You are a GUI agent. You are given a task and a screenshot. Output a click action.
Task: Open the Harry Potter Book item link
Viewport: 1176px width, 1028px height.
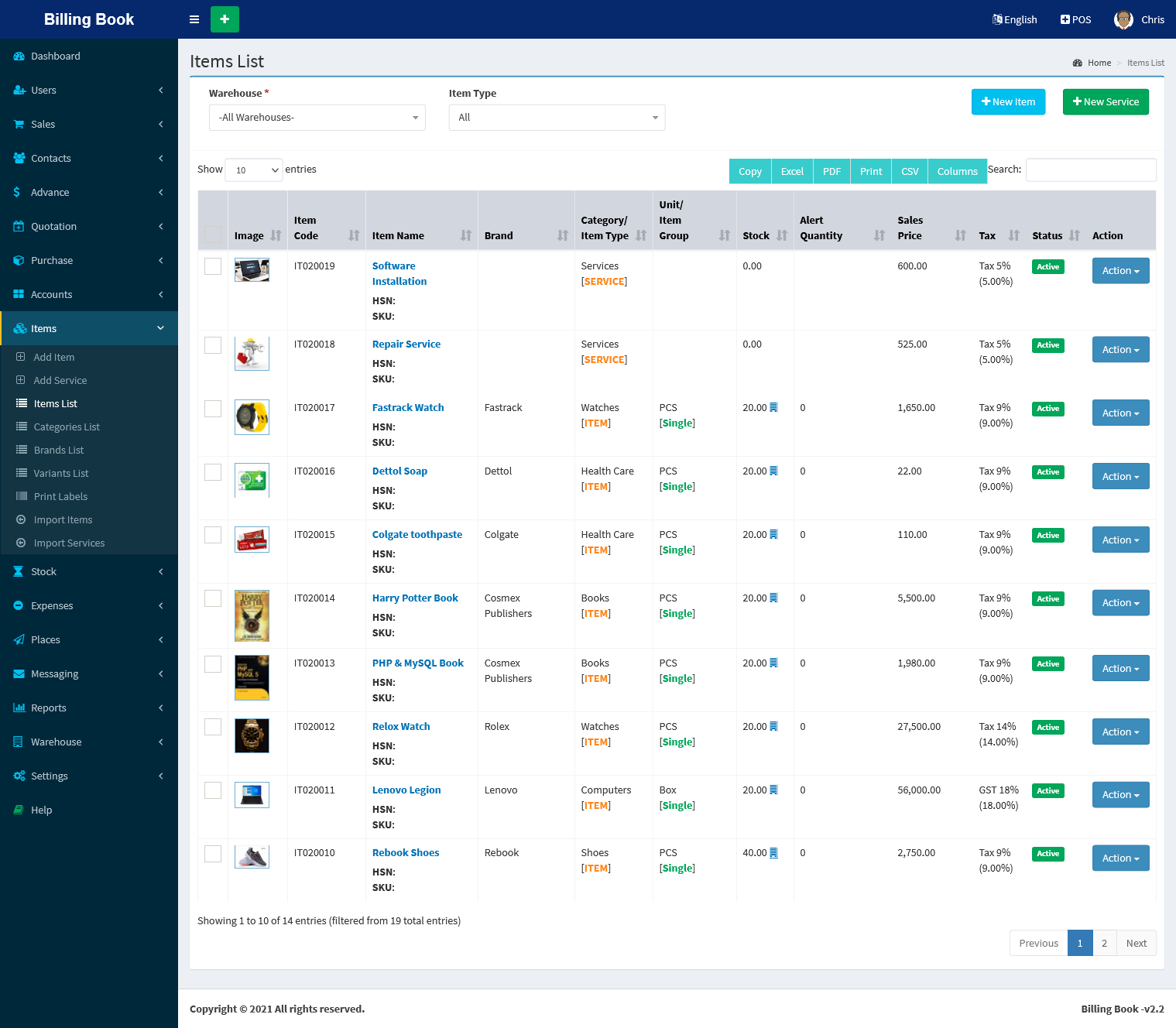pos(415,598)
